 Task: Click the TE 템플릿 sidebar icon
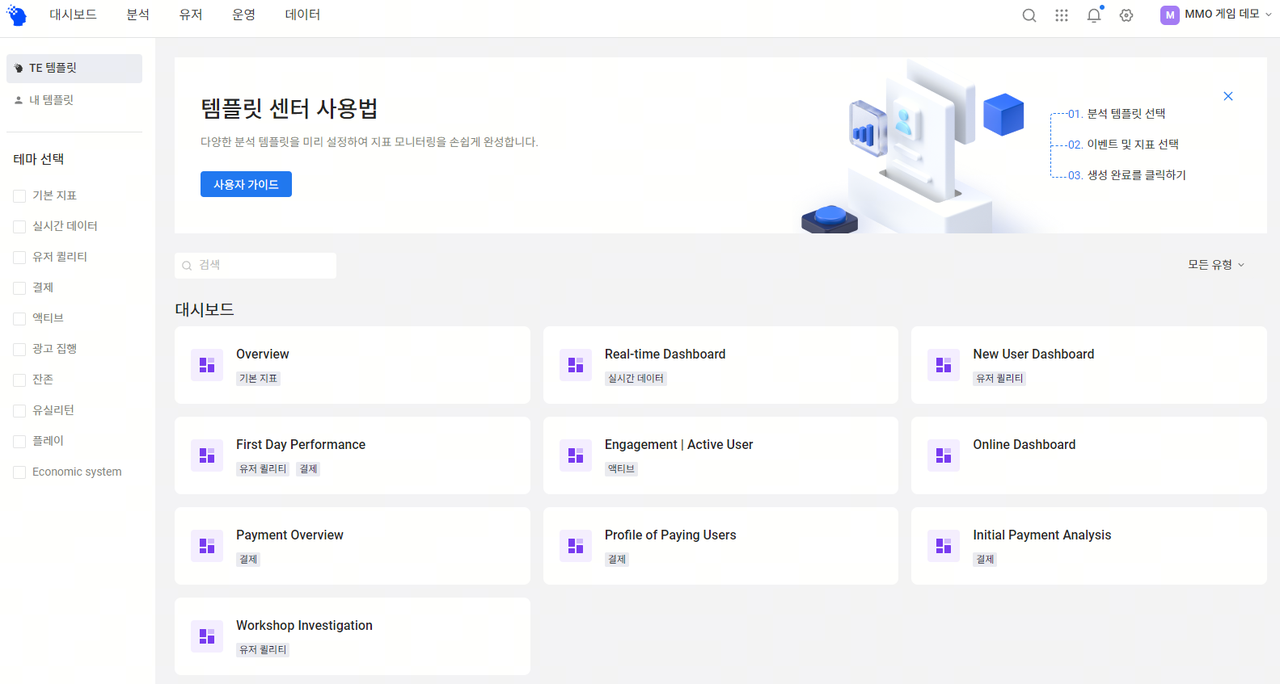19,69
